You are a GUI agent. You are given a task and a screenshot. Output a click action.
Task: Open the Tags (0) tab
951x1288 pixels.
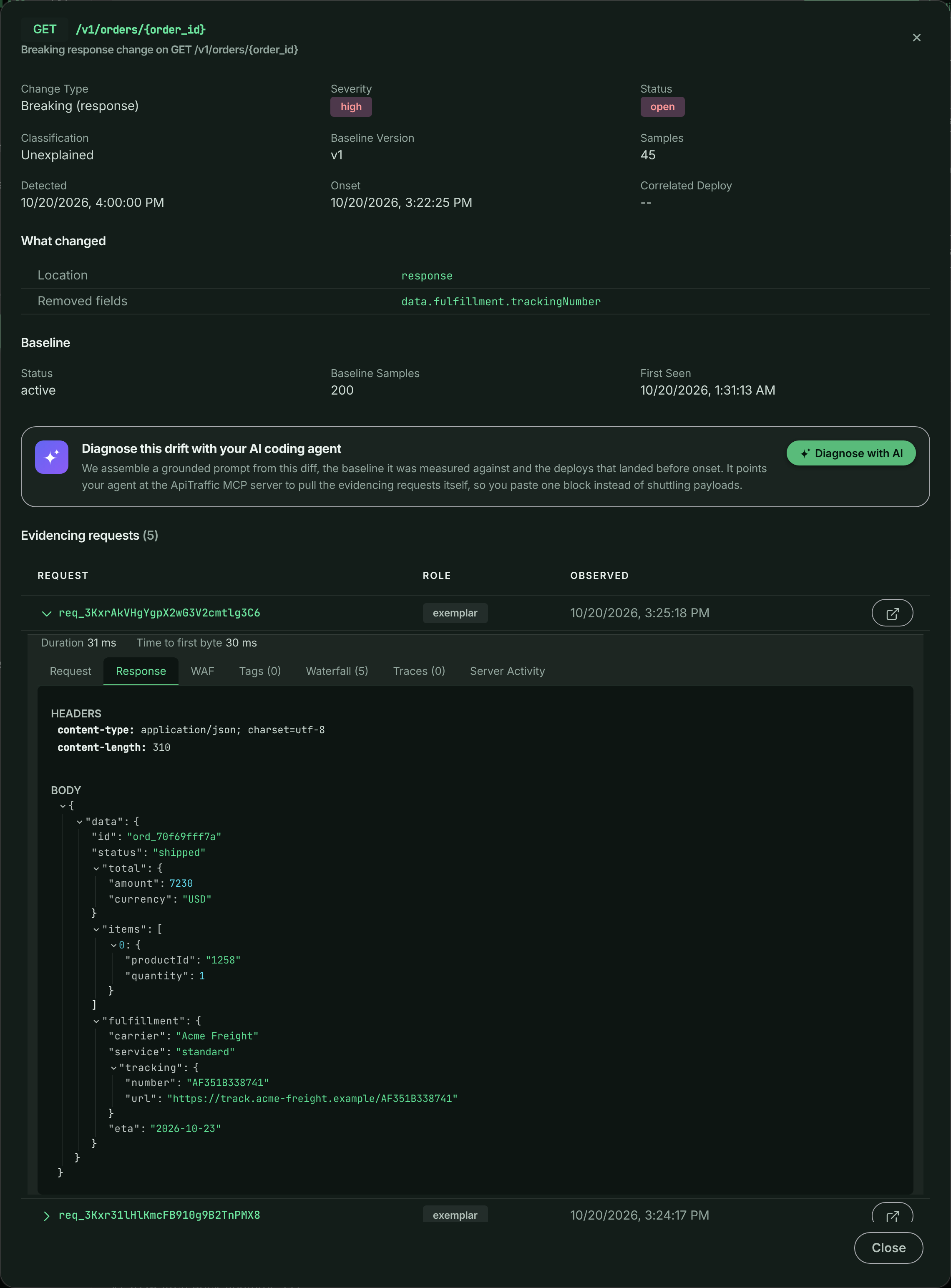point(260,671)
